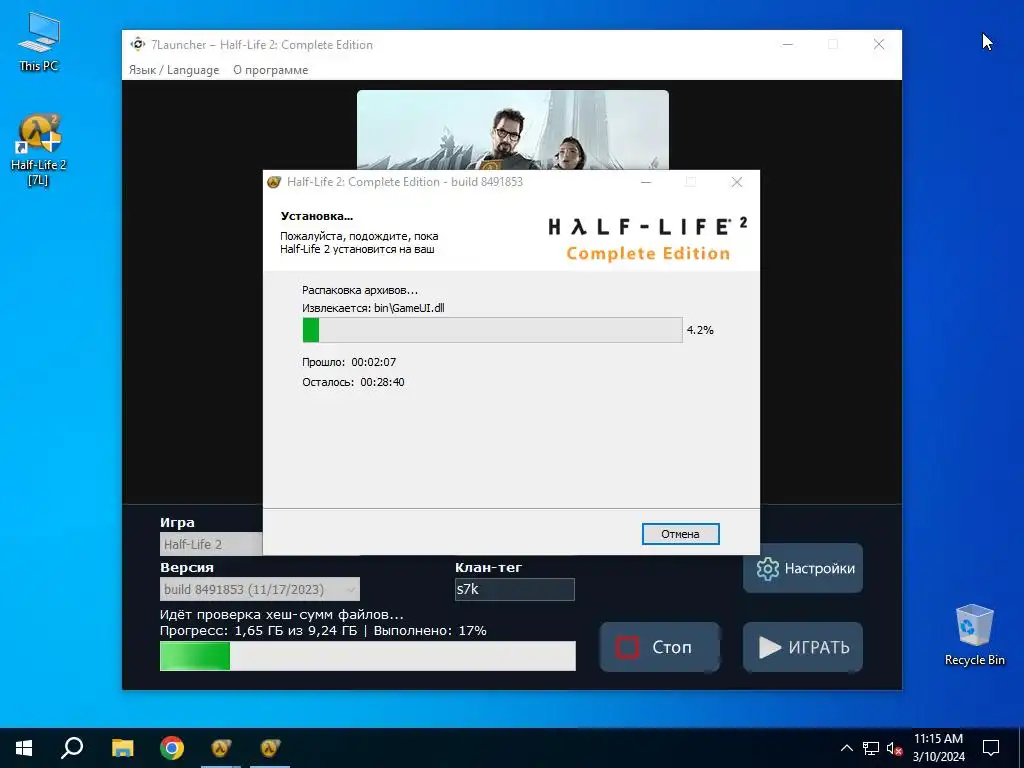Click the Стоп button in 7Launcher
Image resolution: width=1024 pixels, height=768 pixels.
point(660,647)
